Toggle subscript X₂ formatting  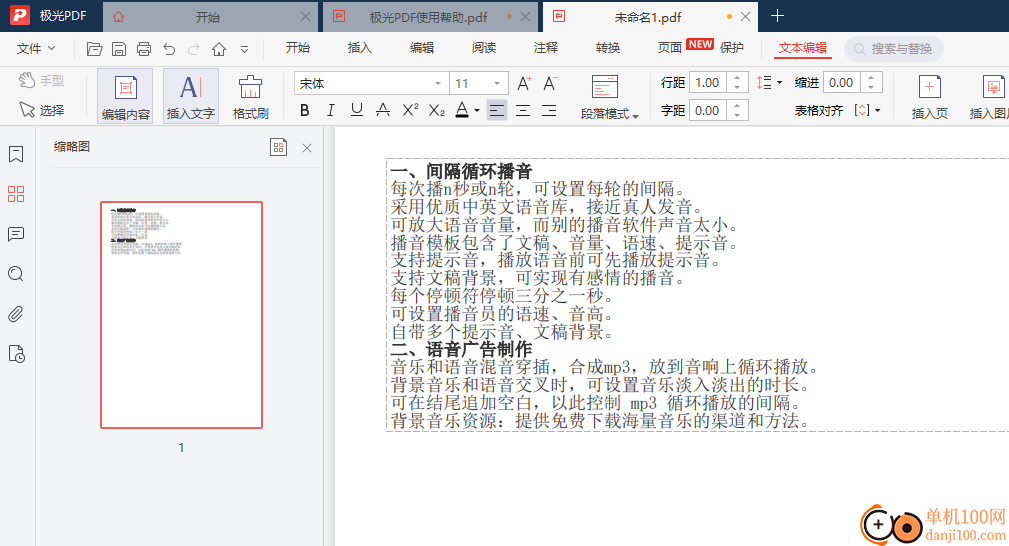436,111
